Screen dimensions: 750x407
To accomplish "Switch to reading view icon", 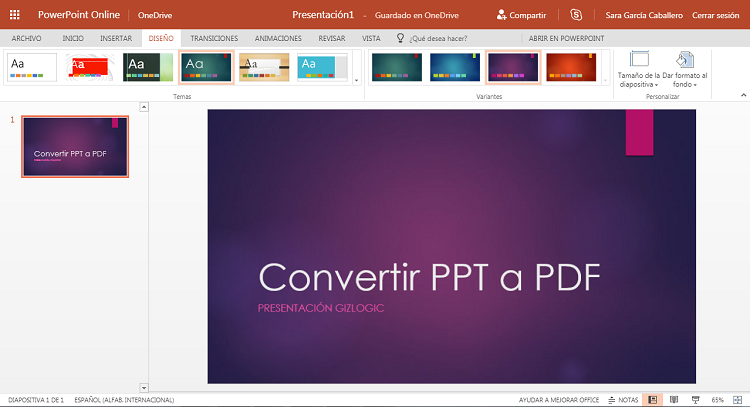I will click(x=674, y=400).
